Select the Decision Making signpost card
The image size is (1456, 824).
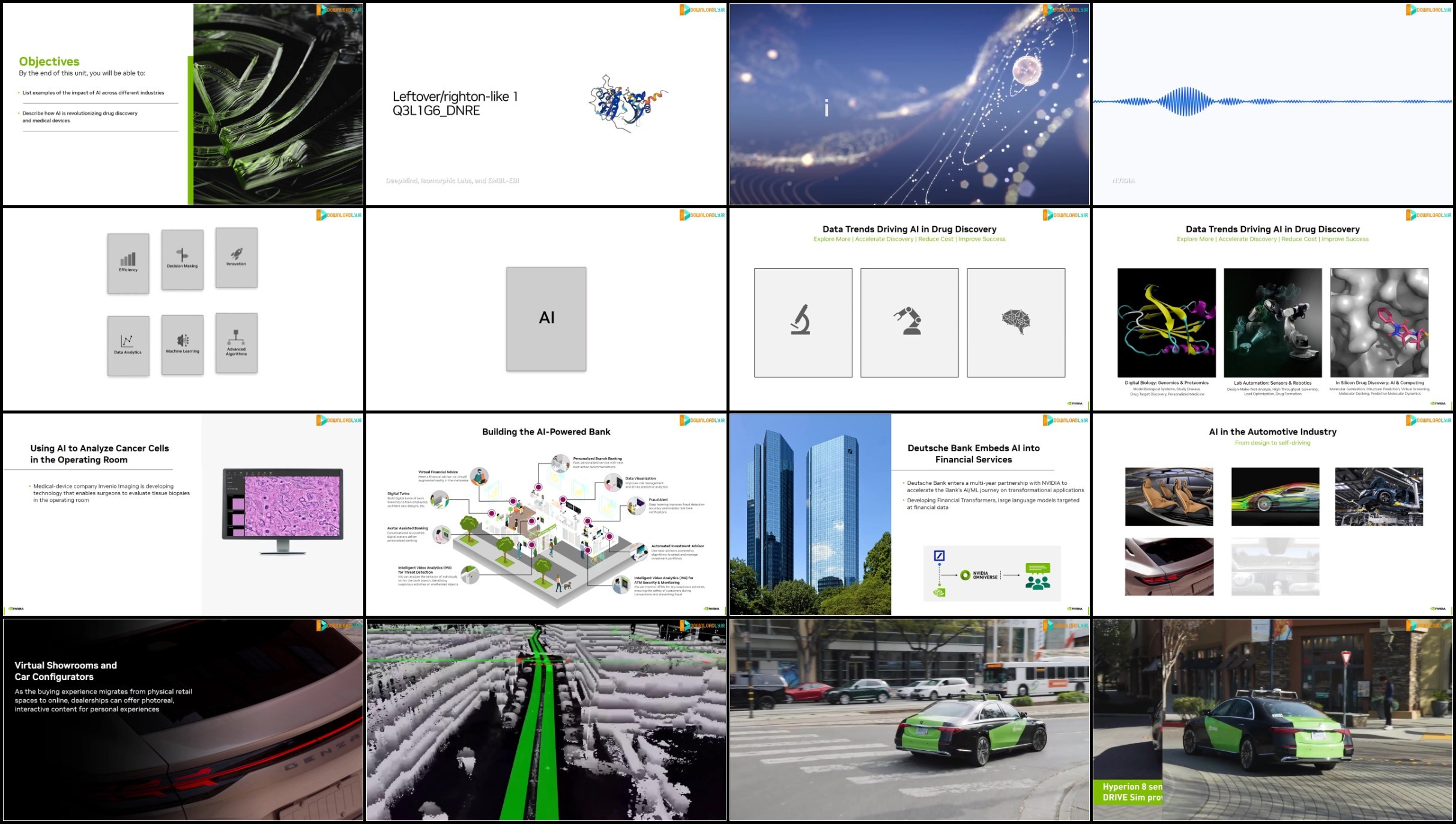point(183,260)
